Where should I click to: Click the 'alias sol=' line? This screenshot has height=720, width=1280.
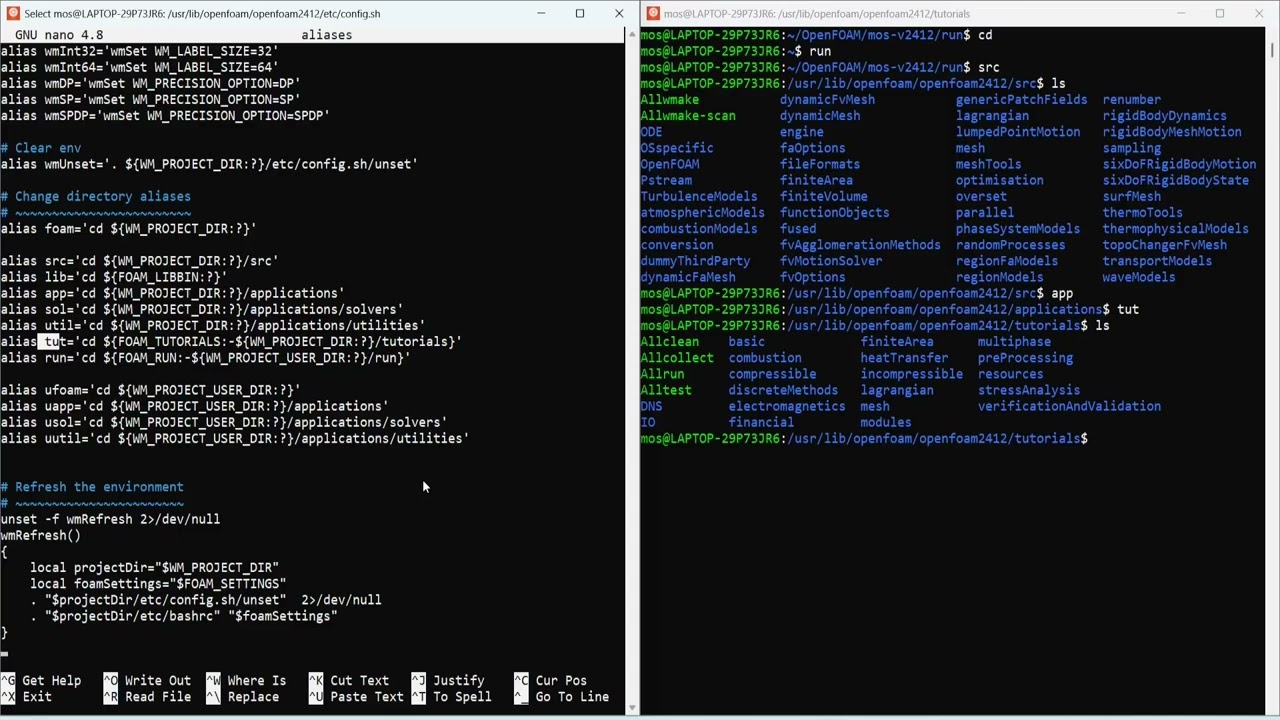tap(202, 309)
